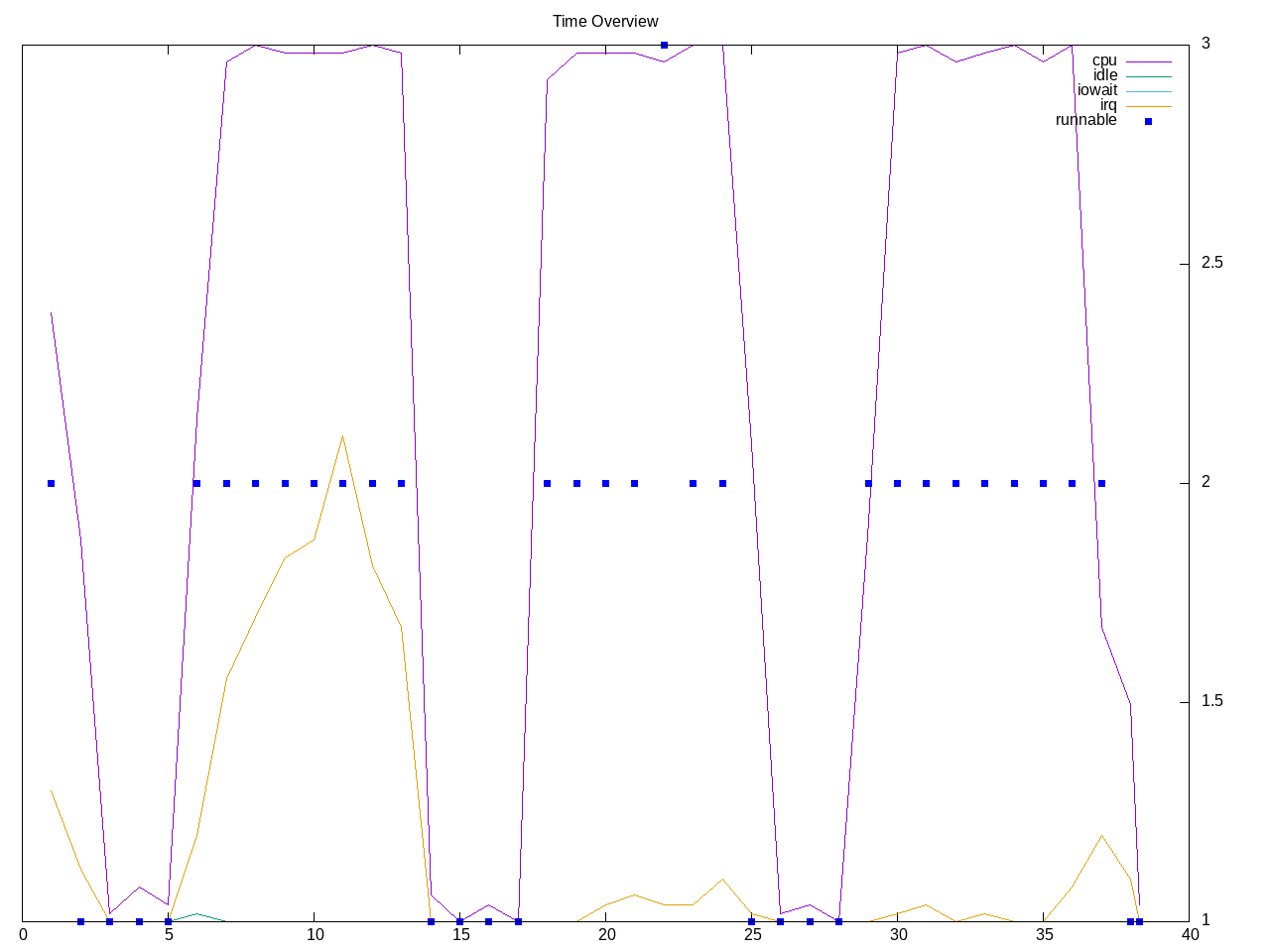
Task: Select the "cpu" legend label
Action: point(1103,60)
